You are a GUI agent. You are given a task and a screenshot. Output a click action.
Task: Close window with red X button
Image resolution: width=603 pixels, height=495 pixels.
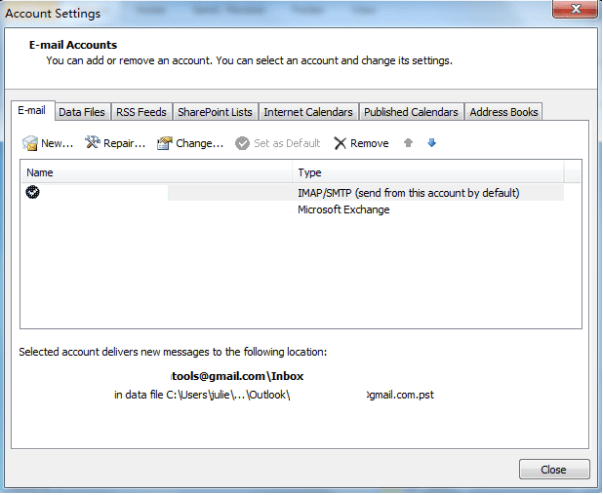(575, 9)
